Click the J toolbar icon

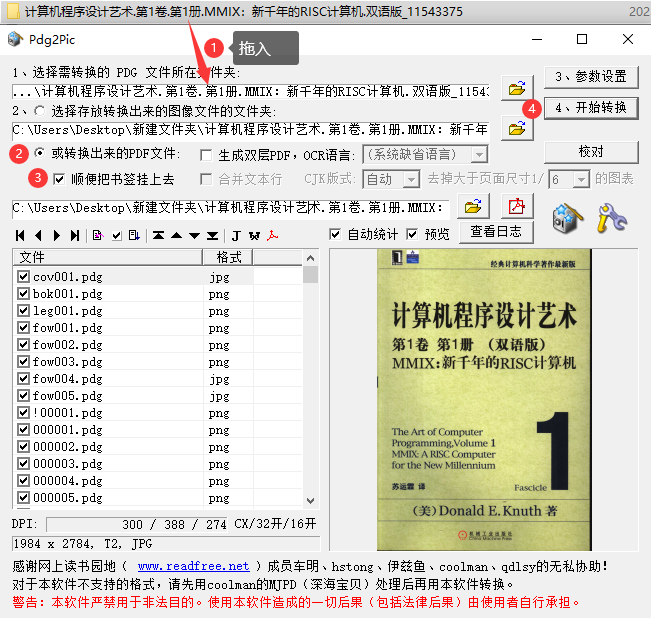(236, 236)
